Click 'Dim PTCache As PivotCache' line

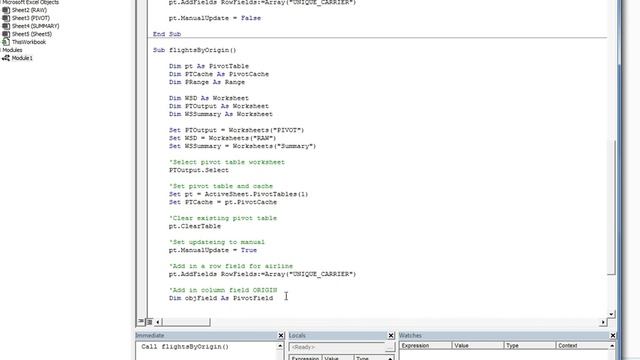click(x=219, y=74)
